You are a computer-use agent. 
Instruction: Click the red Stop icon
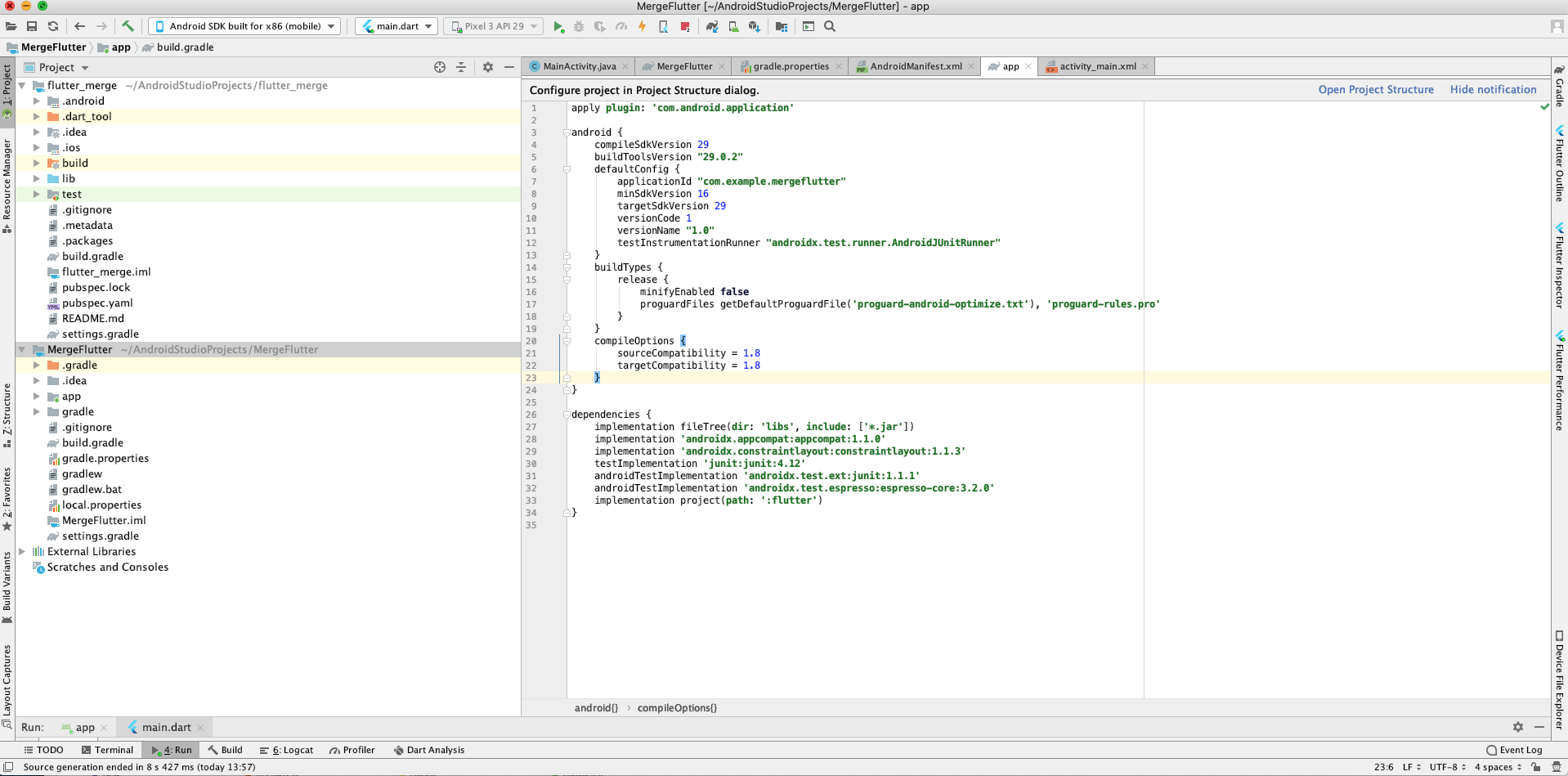tap(685, 26)
